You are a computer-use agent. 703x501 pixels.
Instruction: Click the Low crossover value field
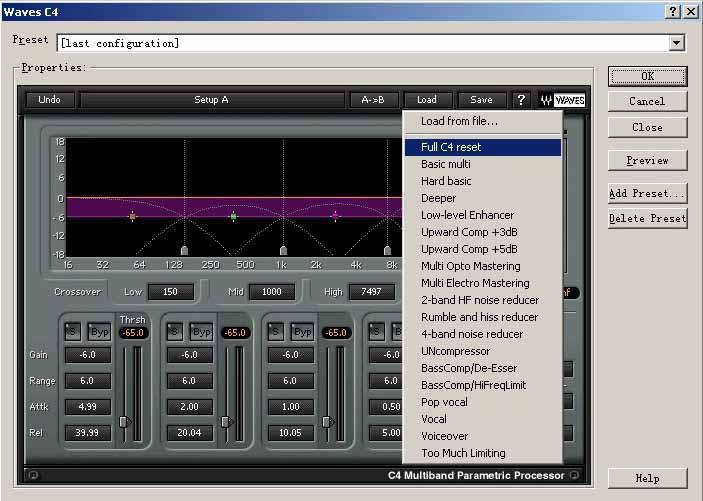[169, 292]
